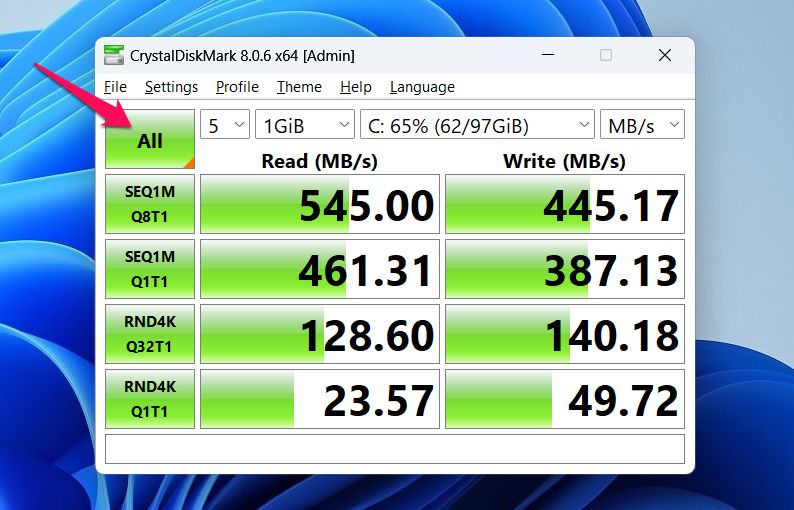Select the 23.57 read result cell
This screenshot has width=794, height=510.
320,399
